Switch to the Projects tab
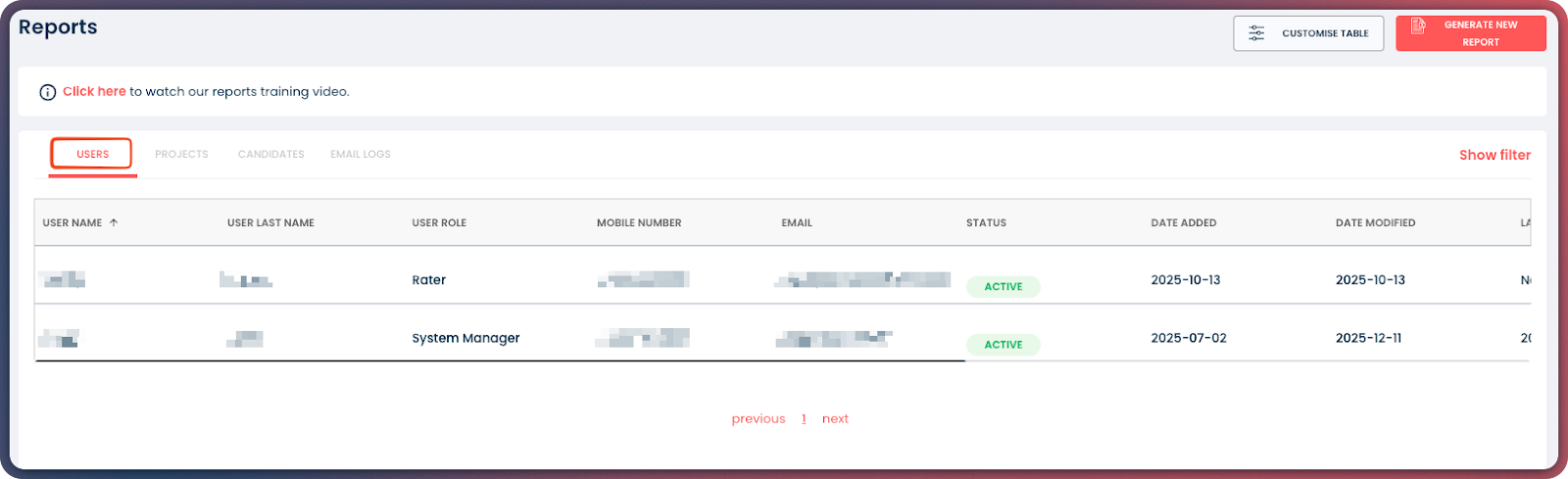Viewport: 1568px width, 479px height. click(x=181, y=154)
